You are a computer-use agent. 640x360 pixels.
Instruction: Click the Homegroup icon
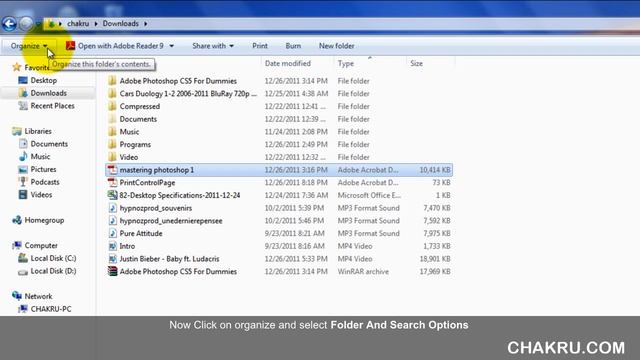pos(17,220)
